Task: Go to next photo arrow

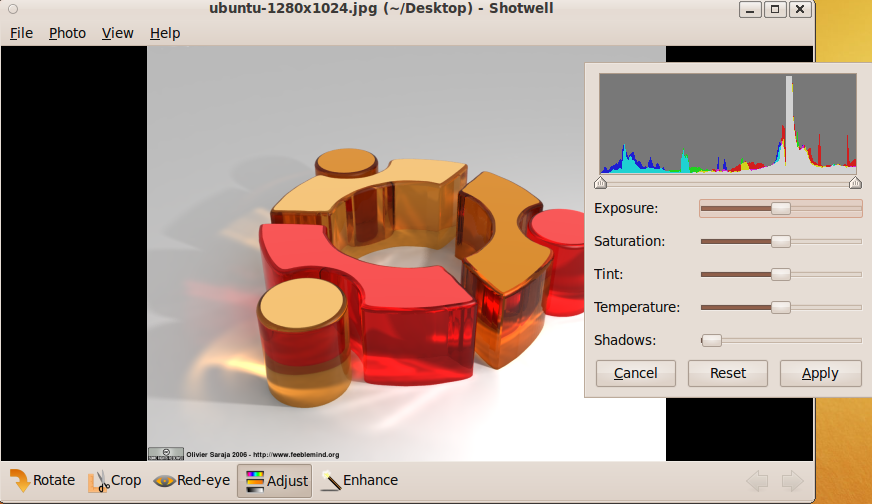Action: click(792, 481)
